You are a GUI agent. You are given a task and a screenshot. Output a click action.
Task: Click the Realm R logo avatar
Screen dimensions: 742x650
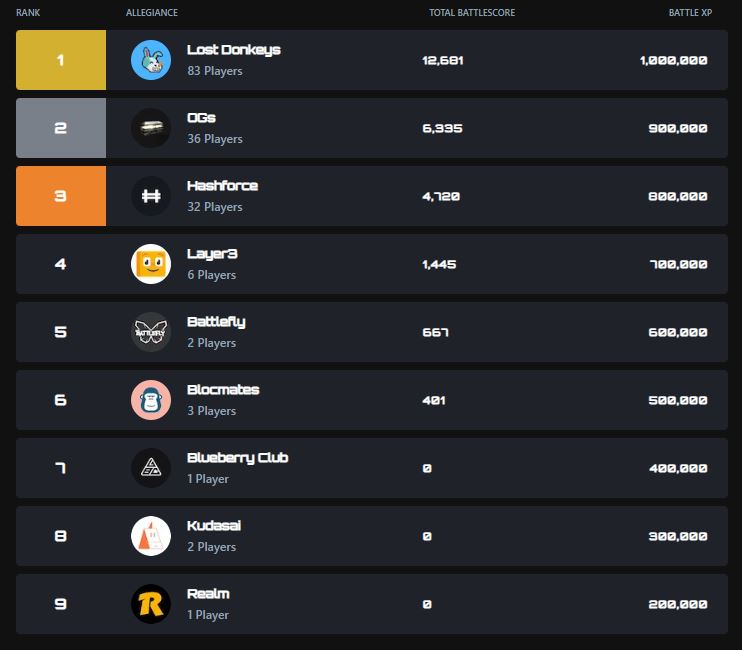tap(151, 604)
